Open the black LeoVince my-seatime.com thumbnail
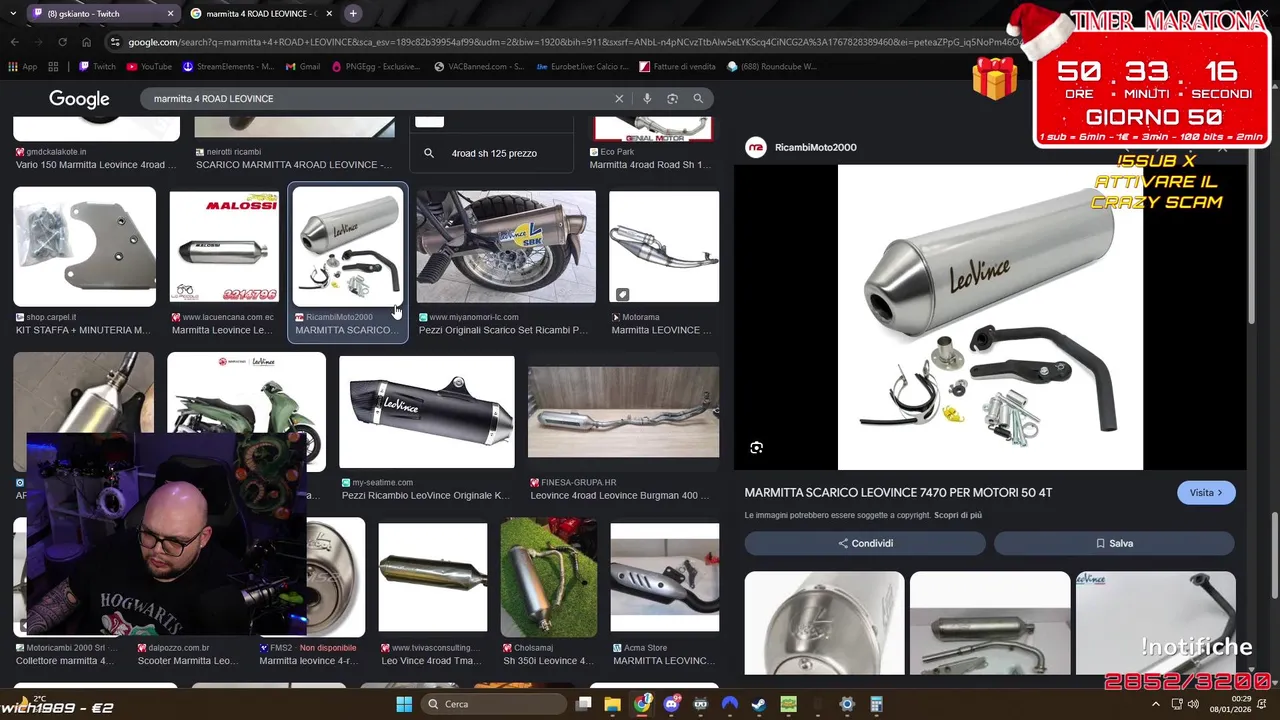 coord(427,412)
